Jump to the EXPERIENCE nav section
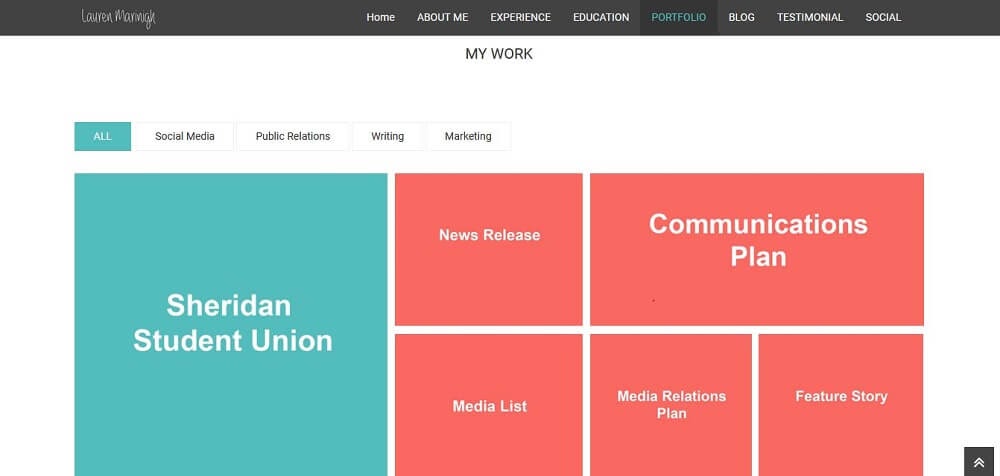 pos(520,17)
